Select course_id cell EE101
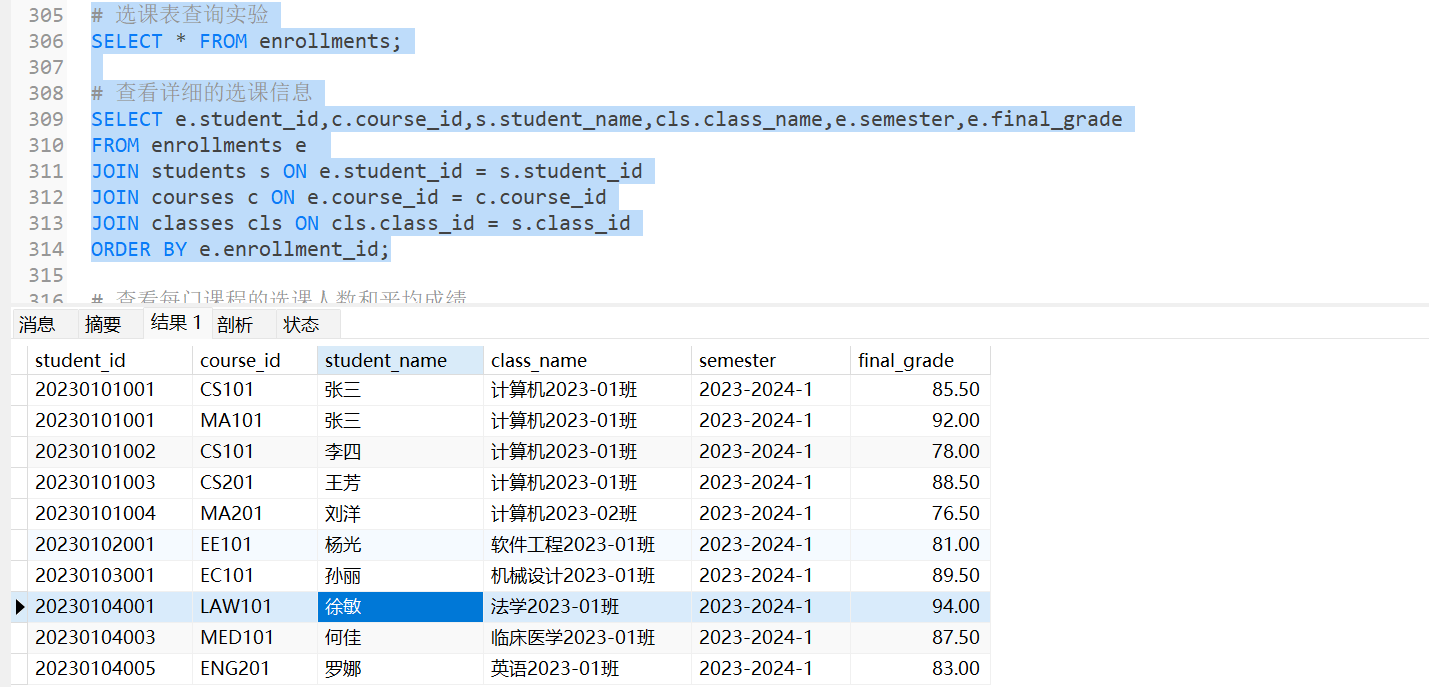This screenshot has height=687, width=1429. 255,544
